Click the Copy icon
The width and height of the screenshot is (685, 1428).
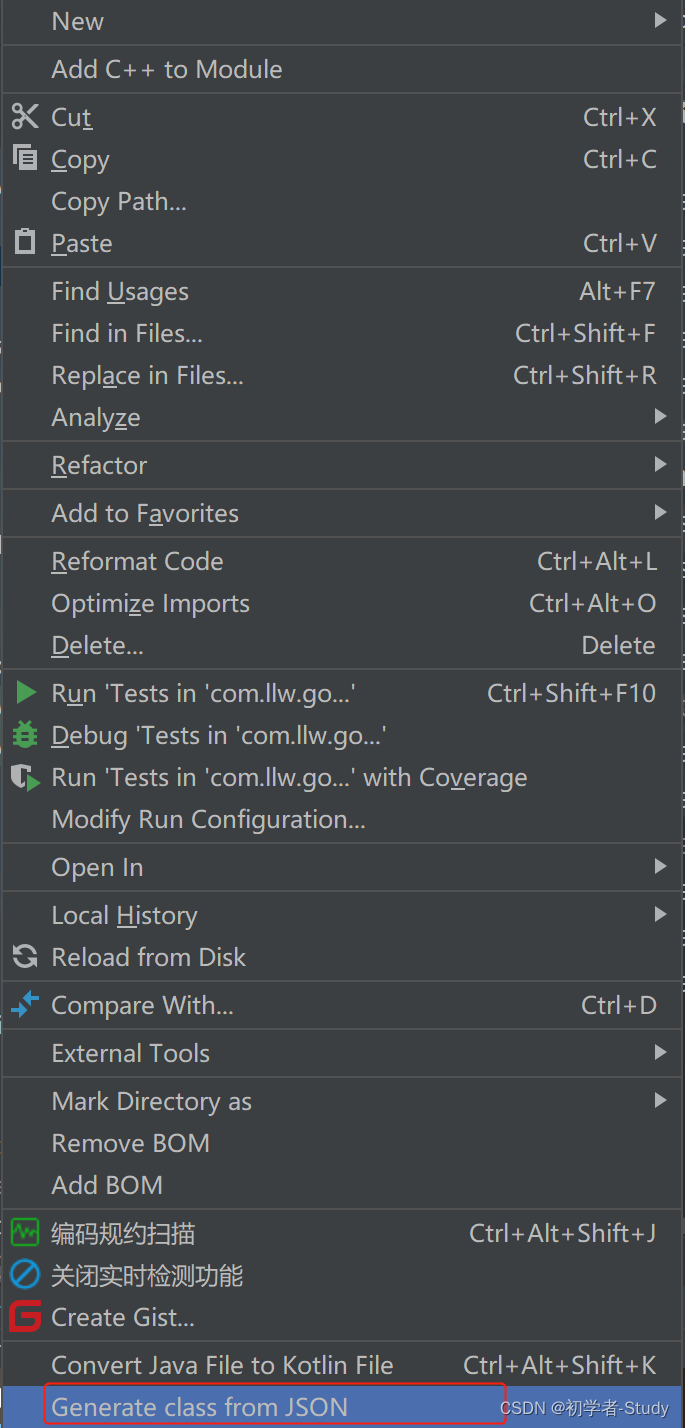pos(25,158)
